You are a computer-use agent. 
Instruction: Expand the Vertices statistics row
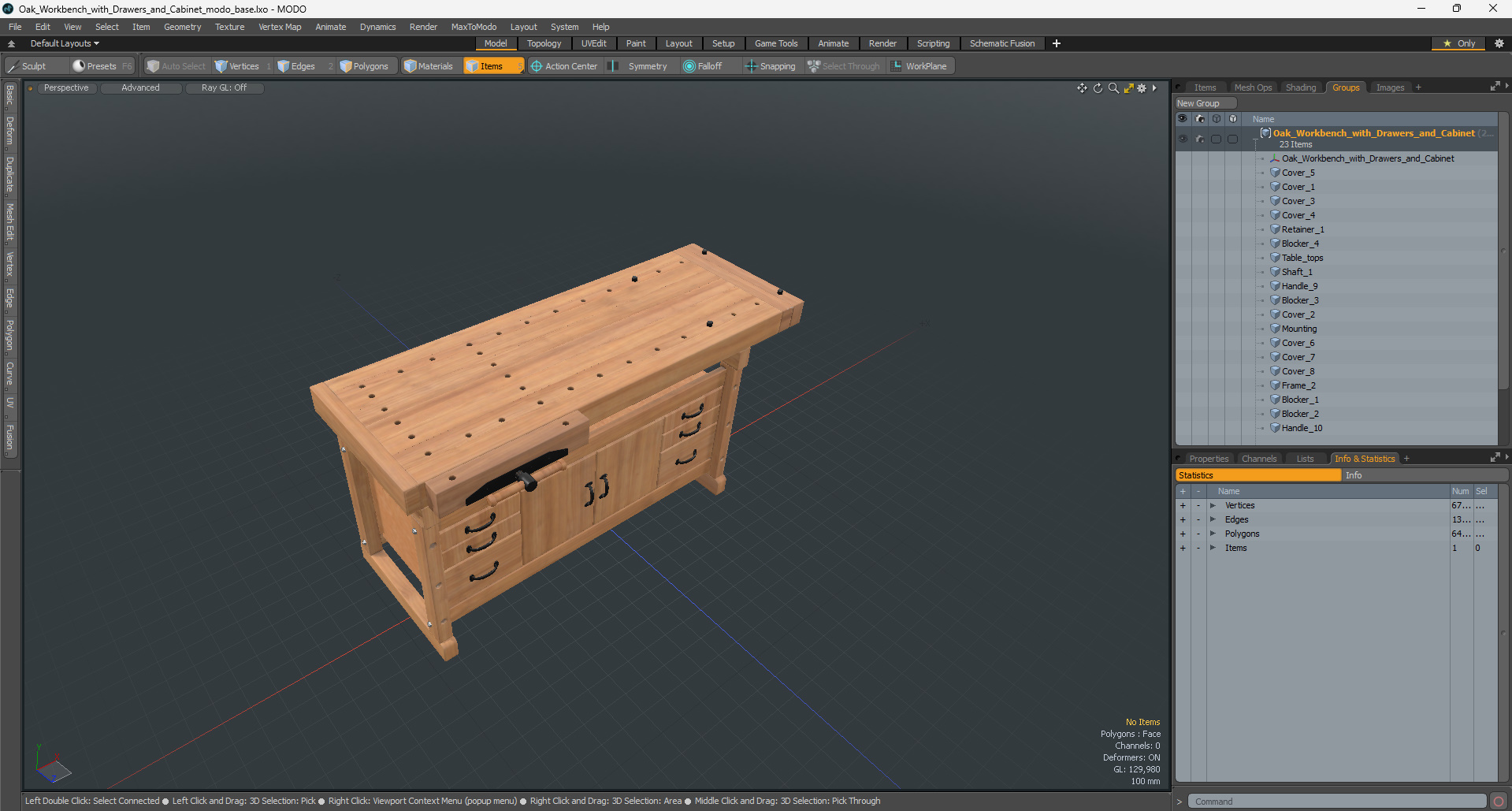[1213, 505]
